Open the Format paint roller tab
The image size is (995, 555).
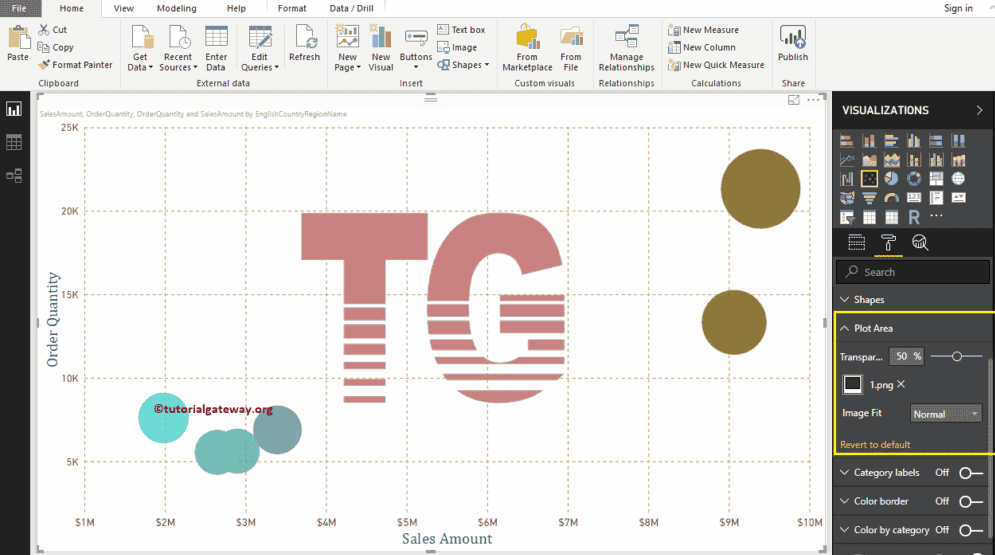(888, 242)
